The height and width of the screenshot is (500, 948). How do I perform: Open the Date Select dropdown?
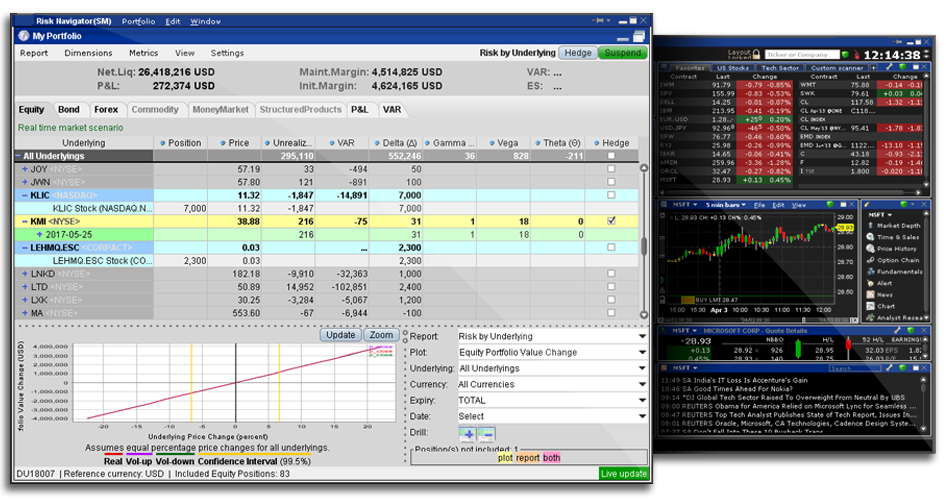(x=552, y=416)
